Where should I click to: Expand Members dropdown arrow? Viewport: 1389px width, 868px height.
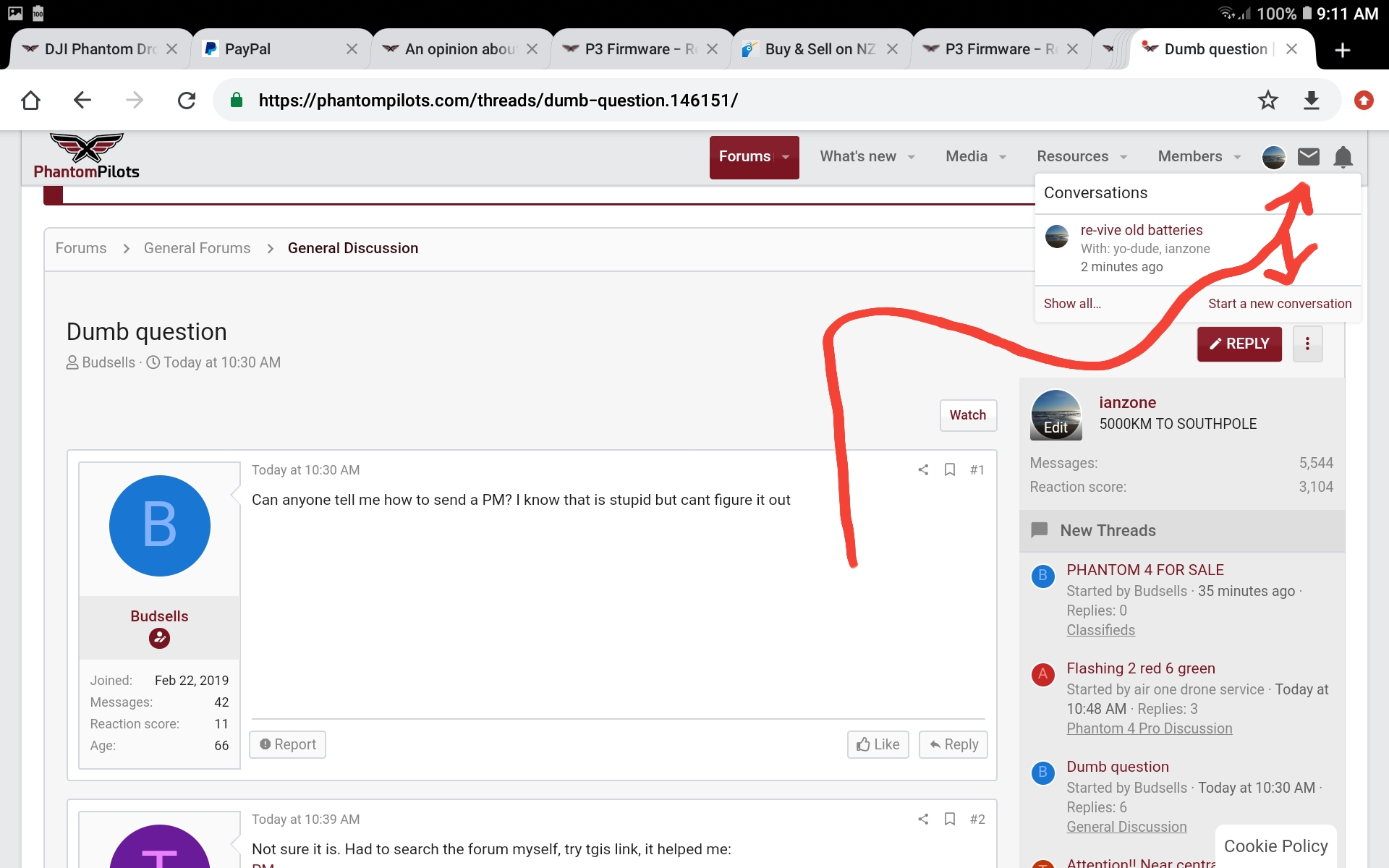click(1237, 157)
